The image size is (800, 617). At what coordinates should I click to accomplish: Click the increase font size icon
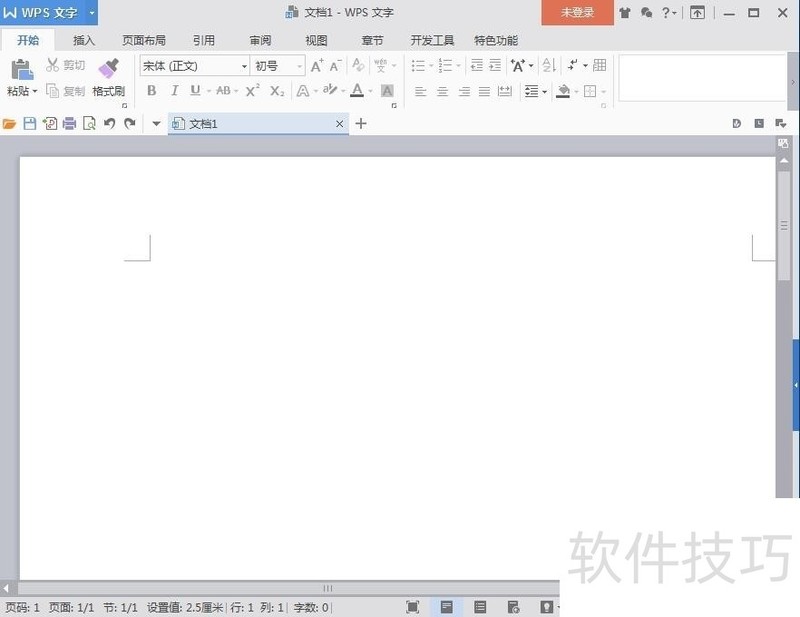pos(317,66)
